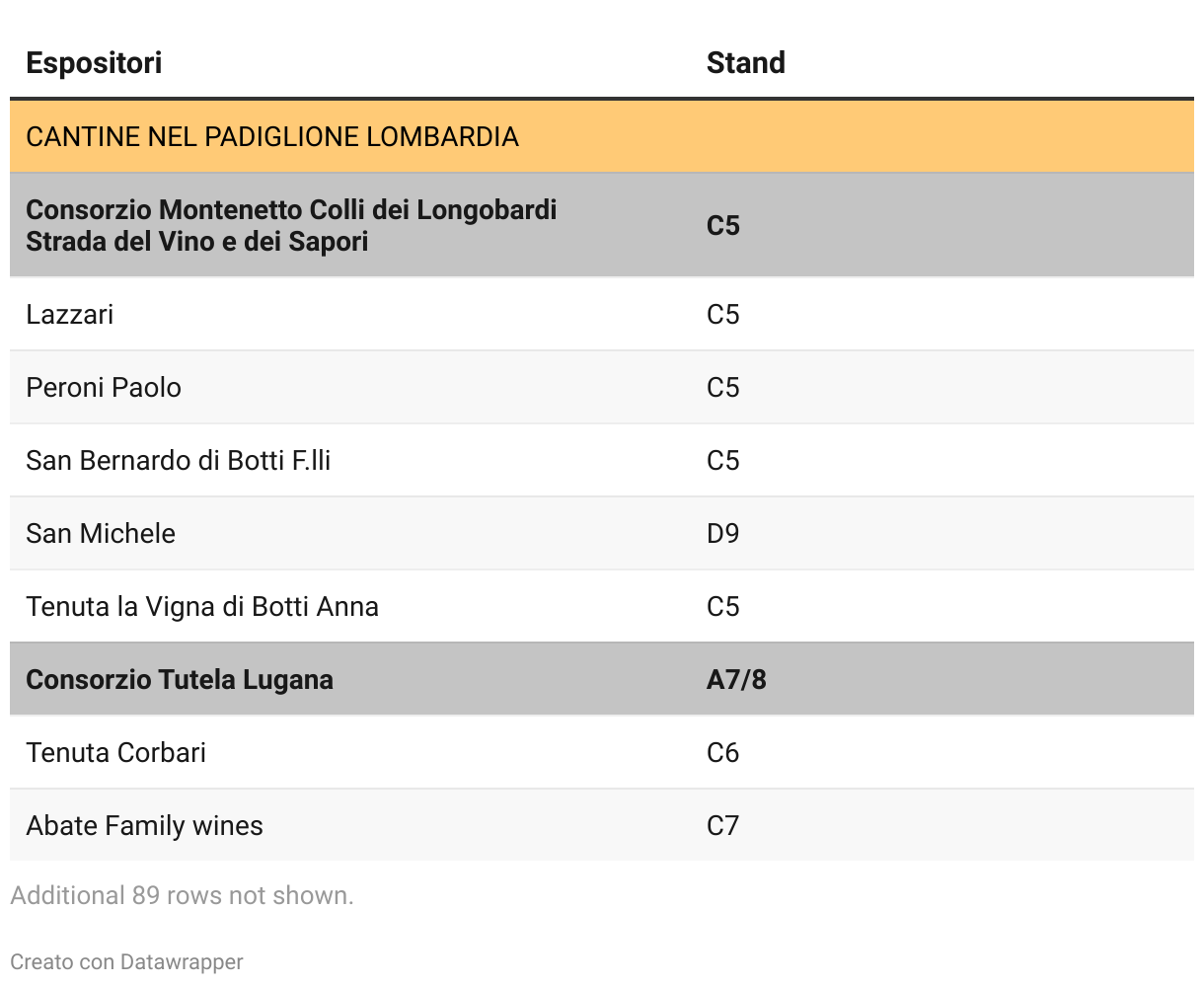
Task: Select the CANTINE NEL PADIGLIONE LOMBARDIA banner row
Action: (602, 136)
